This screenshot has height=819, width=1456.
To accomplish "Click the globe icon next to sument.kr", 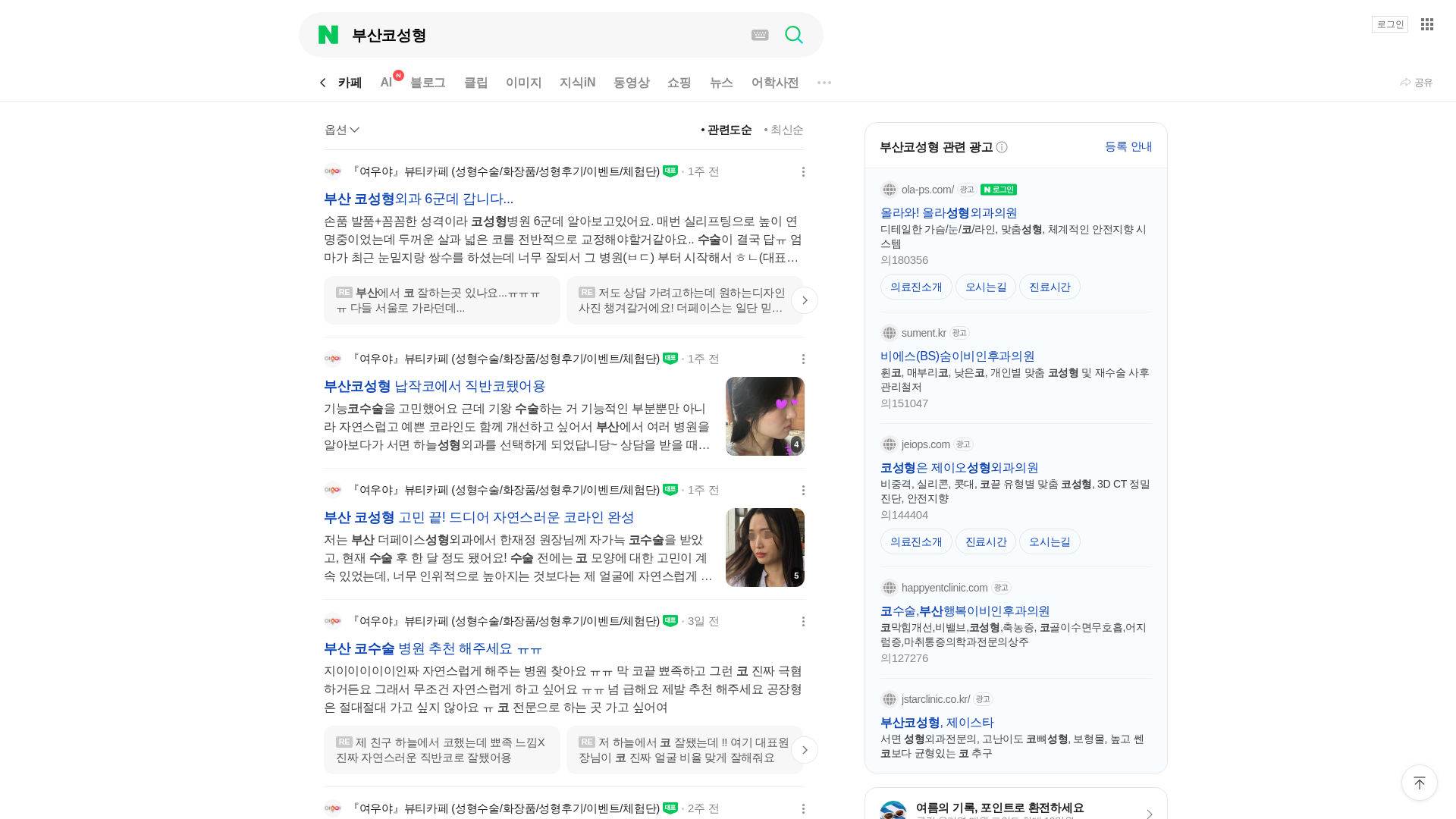I will (x=890, y=333).
